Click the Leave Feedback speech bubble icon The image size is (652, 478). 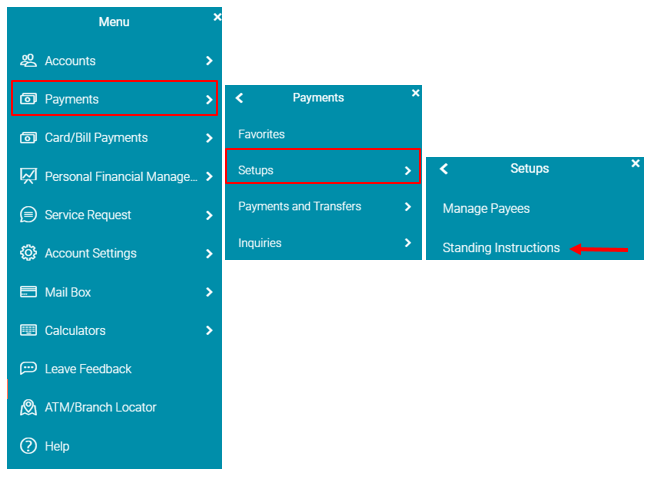point(28,369)
